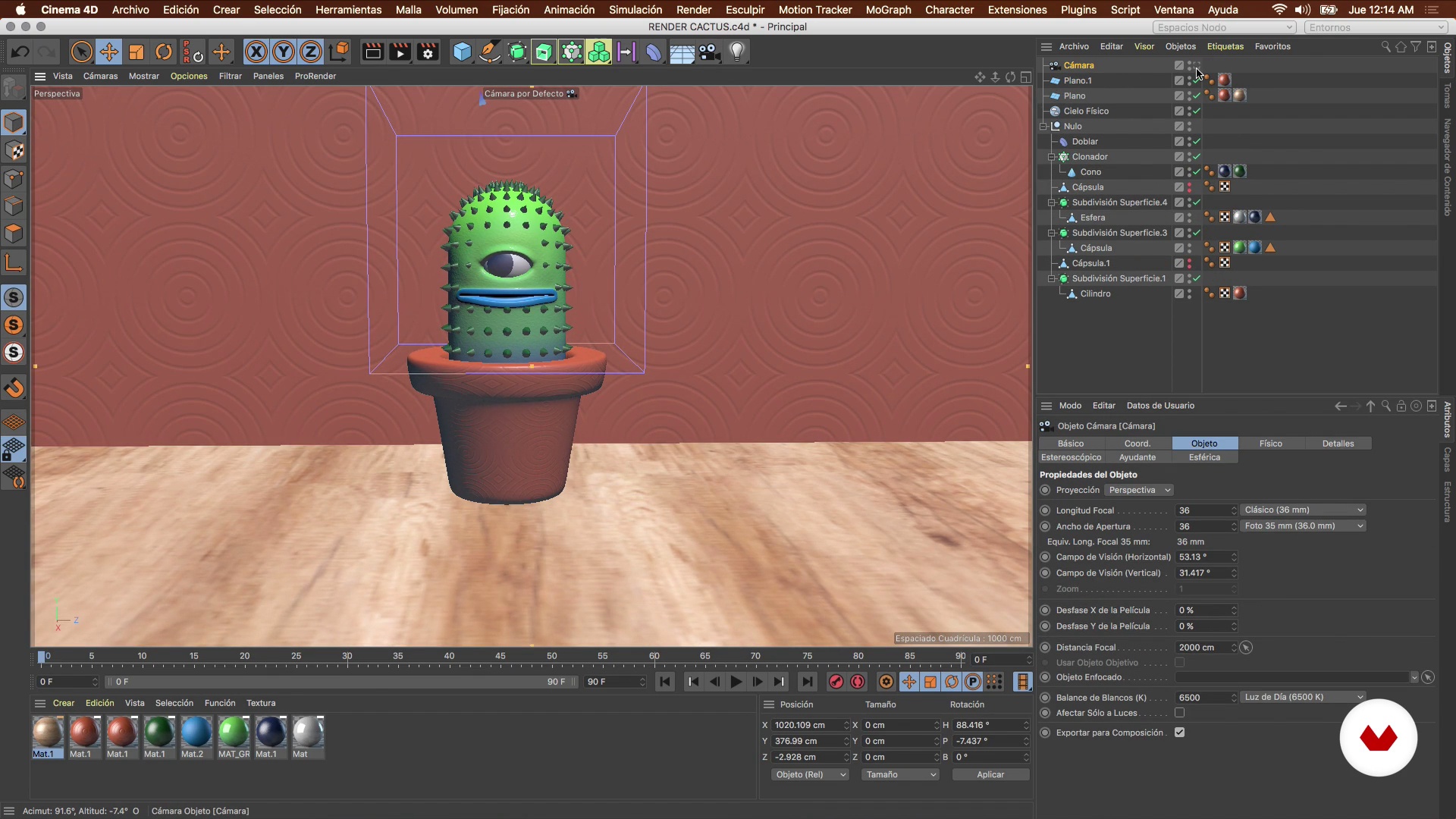Open Clásico (36 mm) focal preset dropdown
This screenshot has height=819, width=1456.
click(x=1303, y=510)
